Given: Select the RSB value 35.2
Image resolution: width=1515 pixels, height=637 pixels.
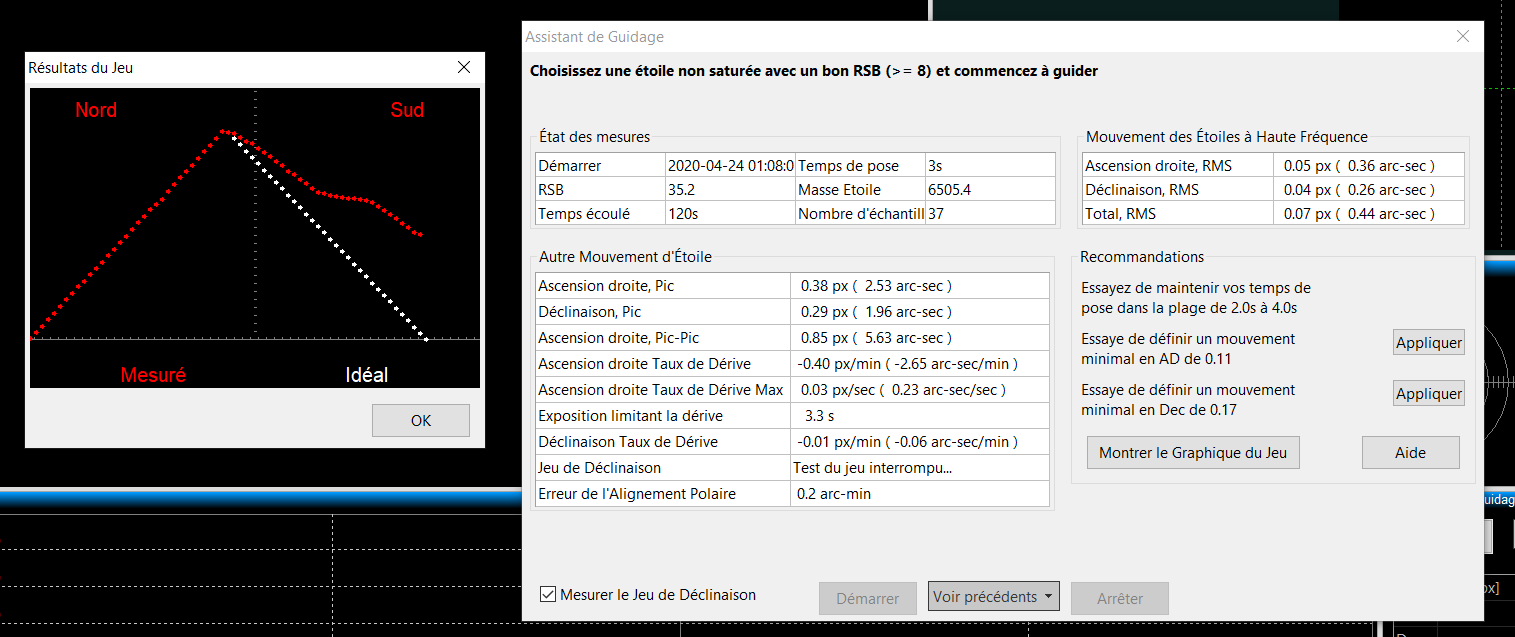Looking at the screenshot, I should point(730,189).
